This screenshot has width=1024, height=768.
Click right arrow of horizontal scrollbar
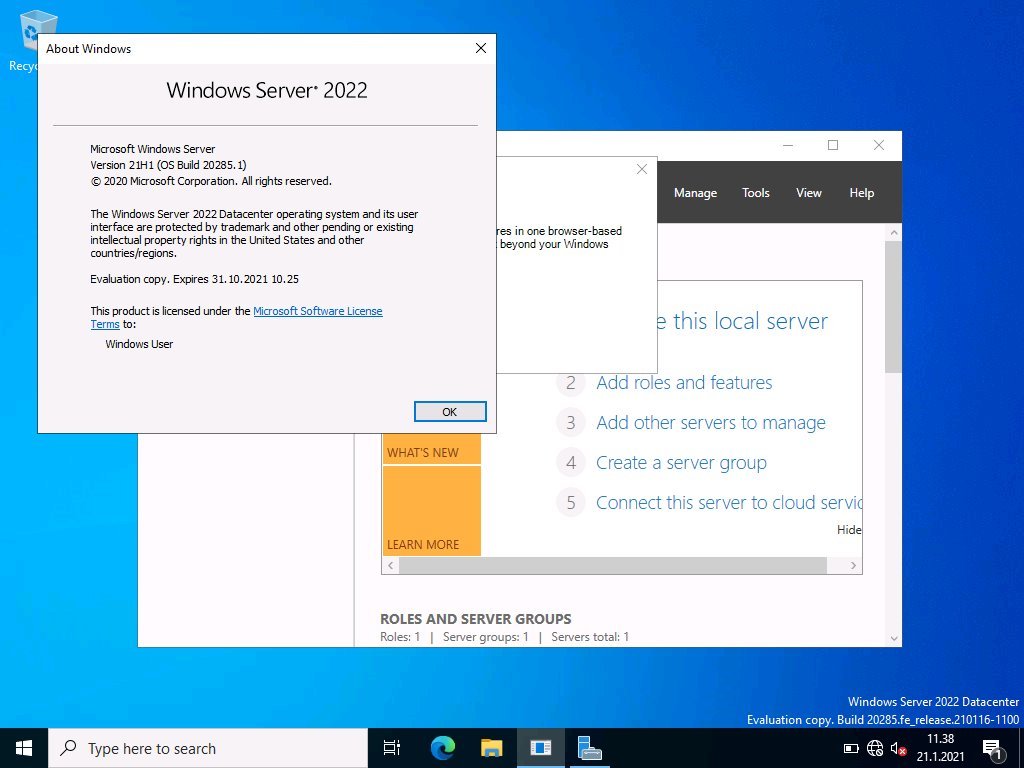tap(853, 566)
